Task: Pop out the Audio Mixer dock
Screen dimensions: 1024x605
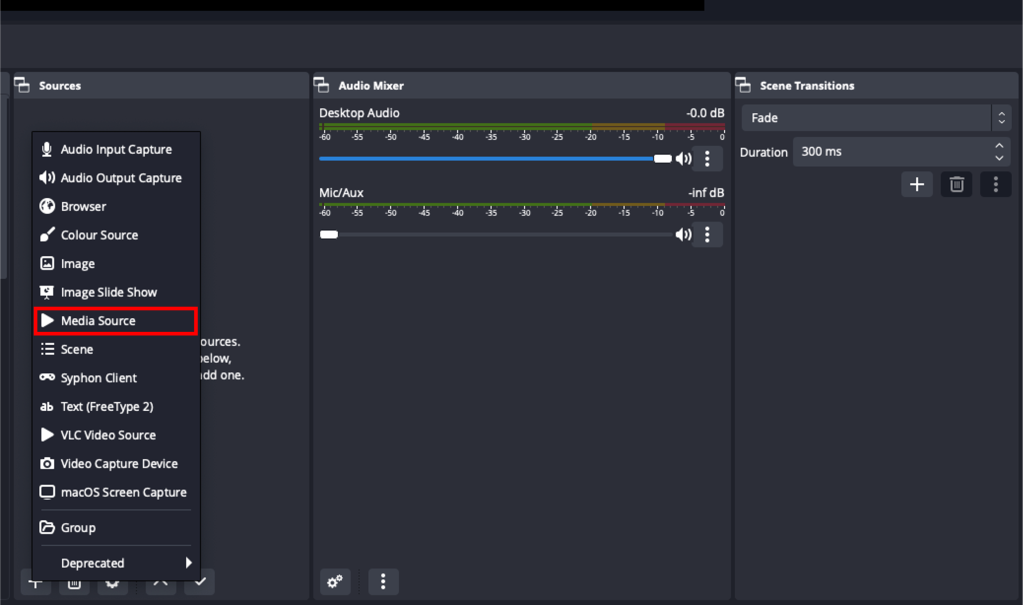Action: [321, 85]
